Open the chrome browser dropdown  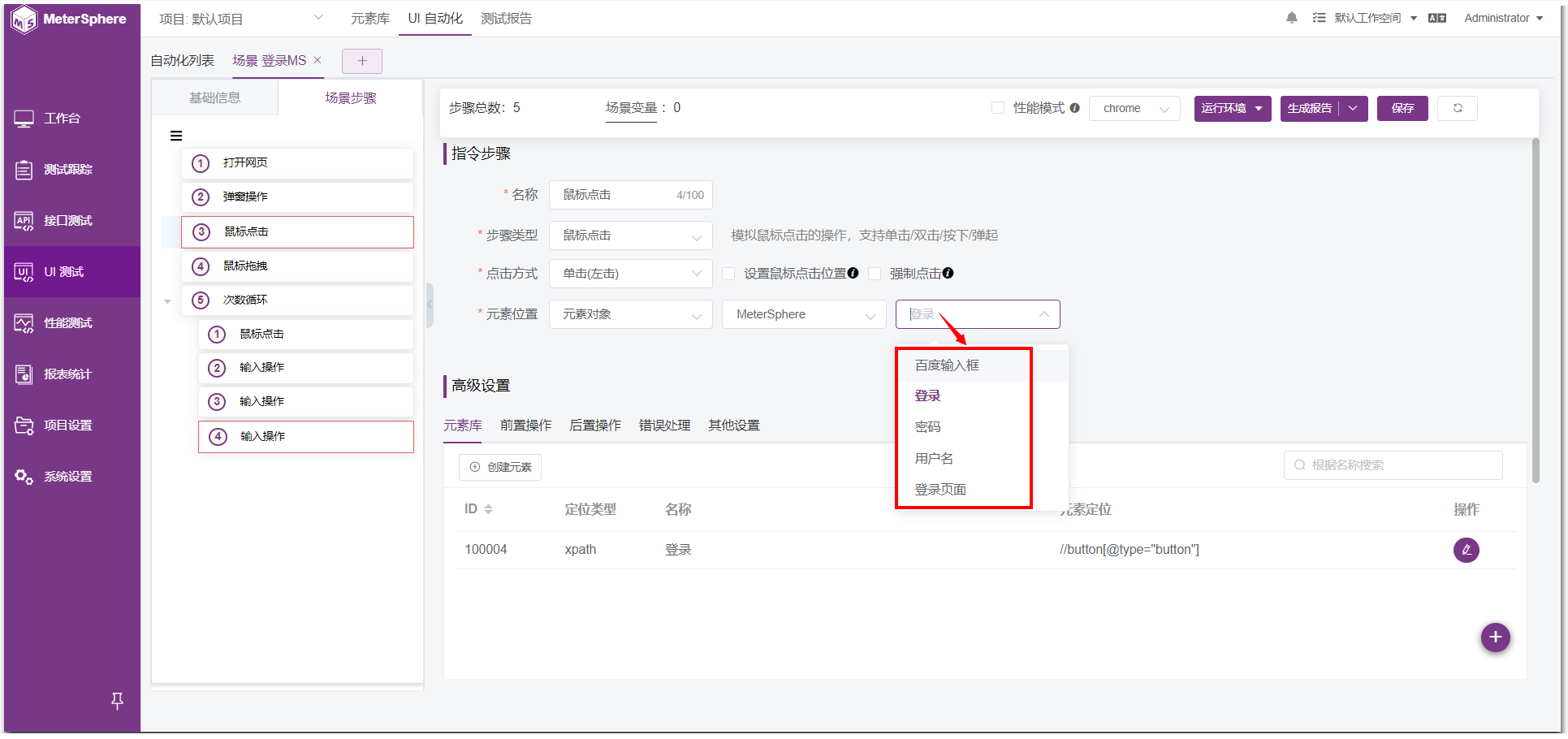point(1134,108)
